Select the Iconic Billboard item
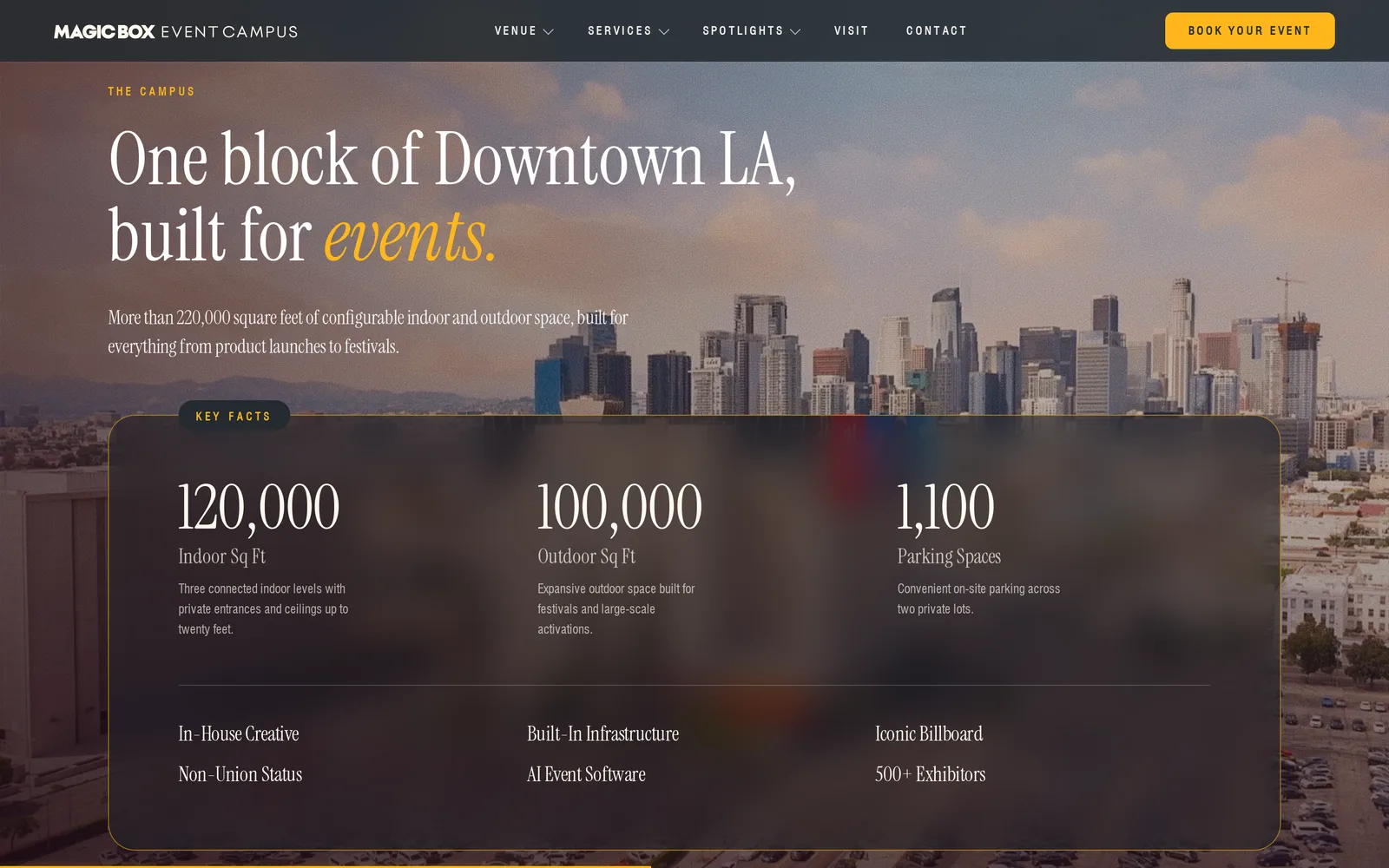The width and height of the screenshot is (1389, 868). click(x=929, y=734)
